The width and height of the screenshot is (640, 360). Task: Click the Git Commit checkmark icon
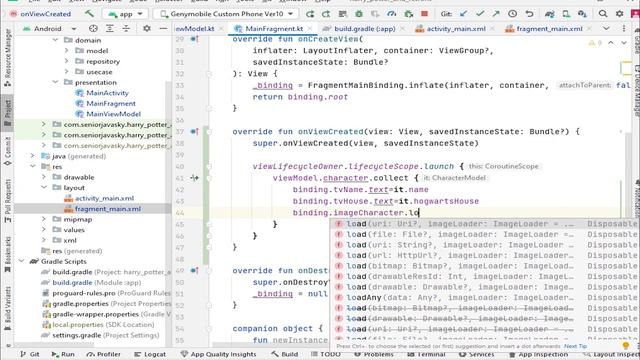tap(480, 14)
